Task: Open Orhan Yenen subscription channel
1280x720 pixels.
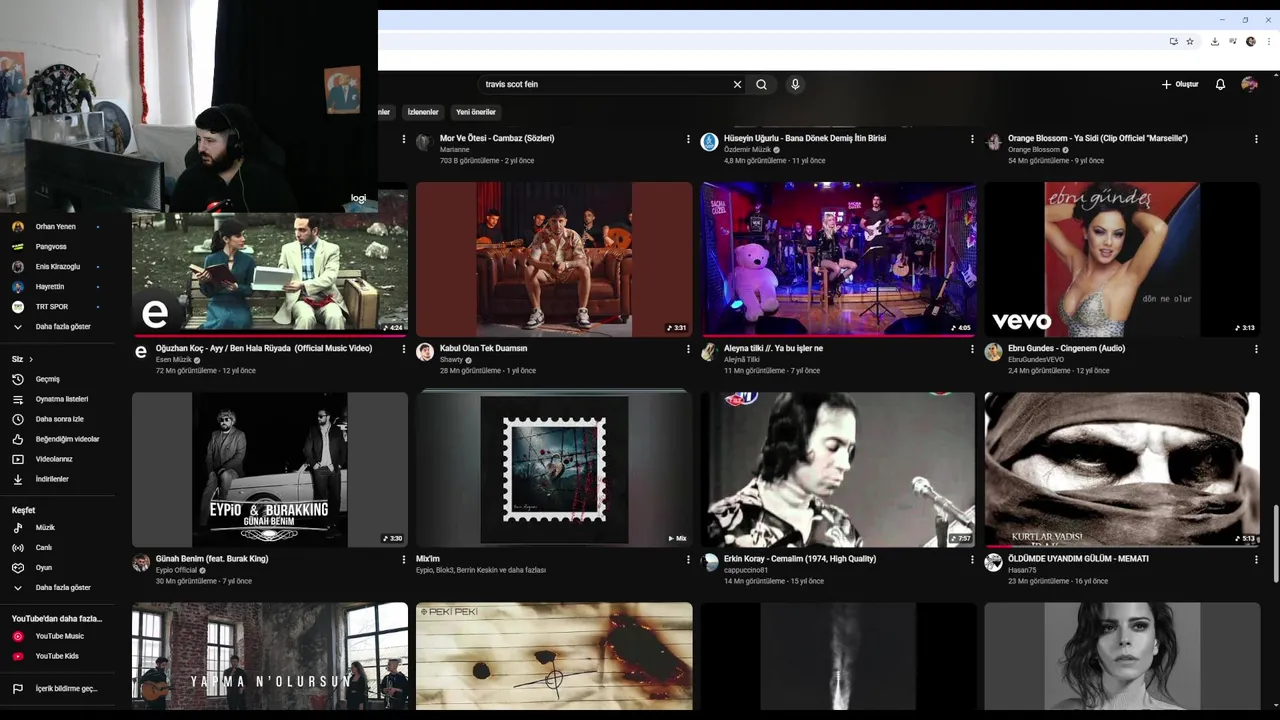Action: (x=56, y=227)
